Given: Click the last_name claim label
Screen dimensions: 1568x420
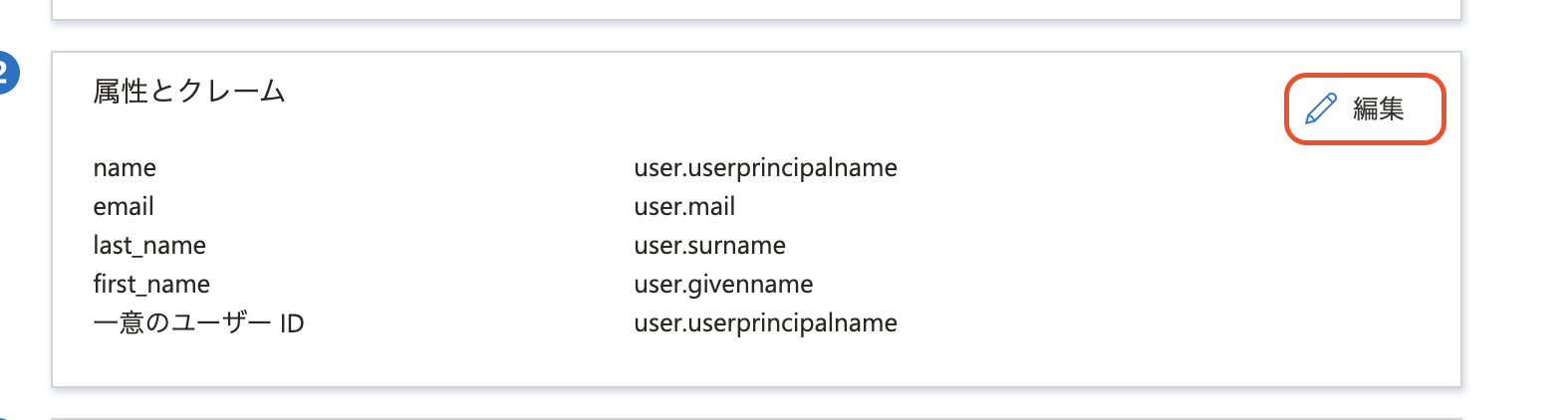Looking at the screenshot, I should (x=149, y=246).
